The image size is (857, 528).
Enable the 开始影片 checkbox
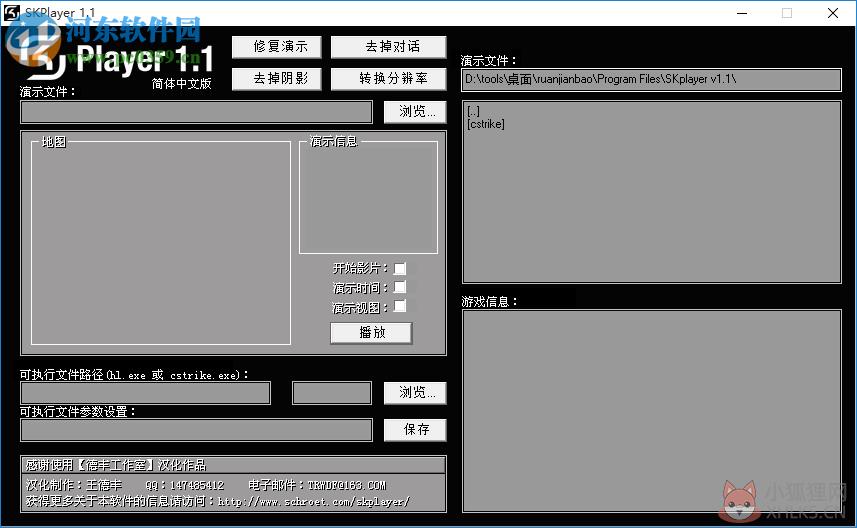tap(400, 268)
